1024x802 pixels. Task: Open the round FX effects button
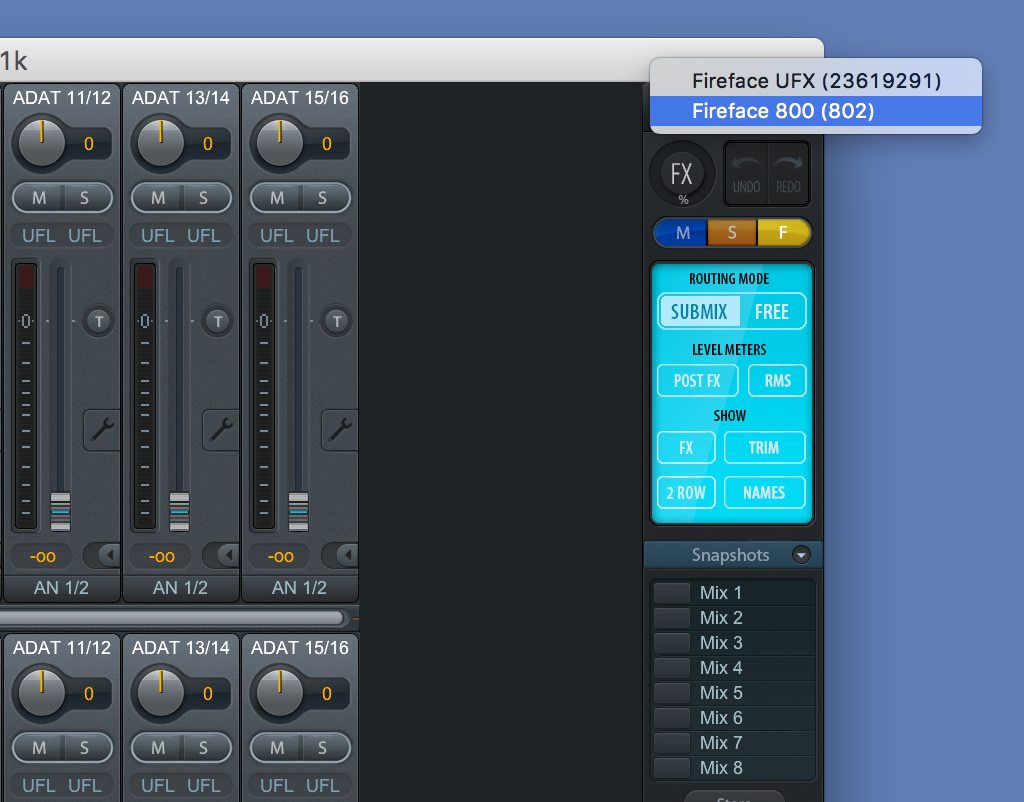(x=682, y=175)
